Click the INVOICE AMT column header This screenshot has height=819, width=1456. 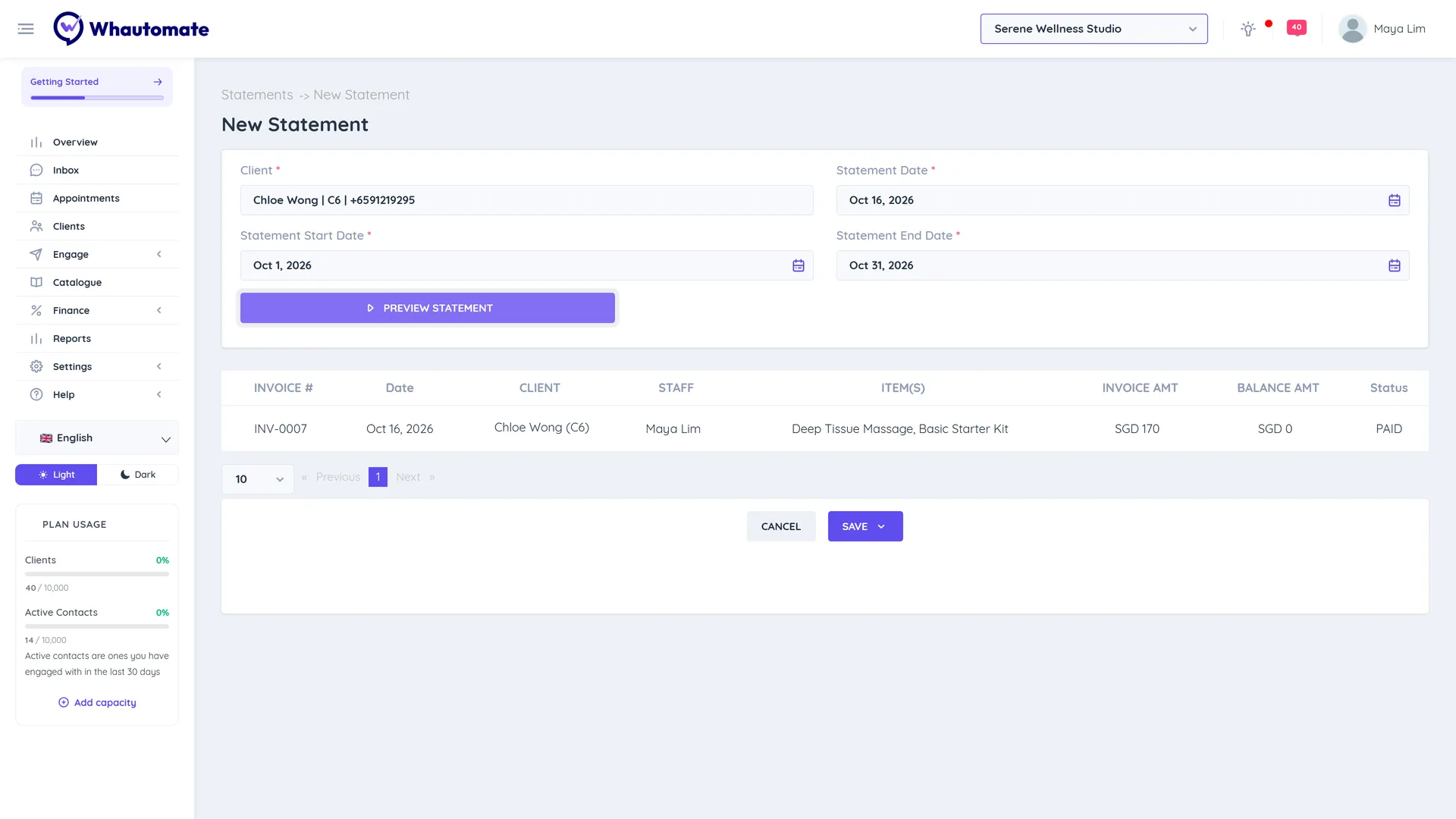tap(1140, 388)
